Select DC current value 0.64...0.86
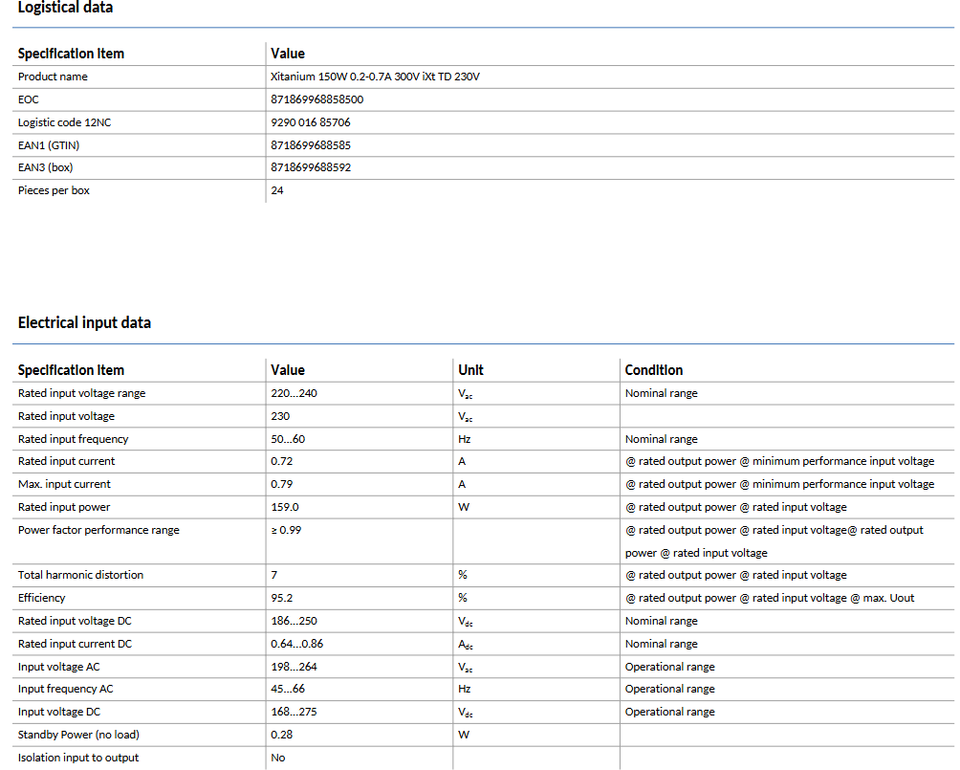The width and height of the screenshot is (960, 770). coord(297,644)
